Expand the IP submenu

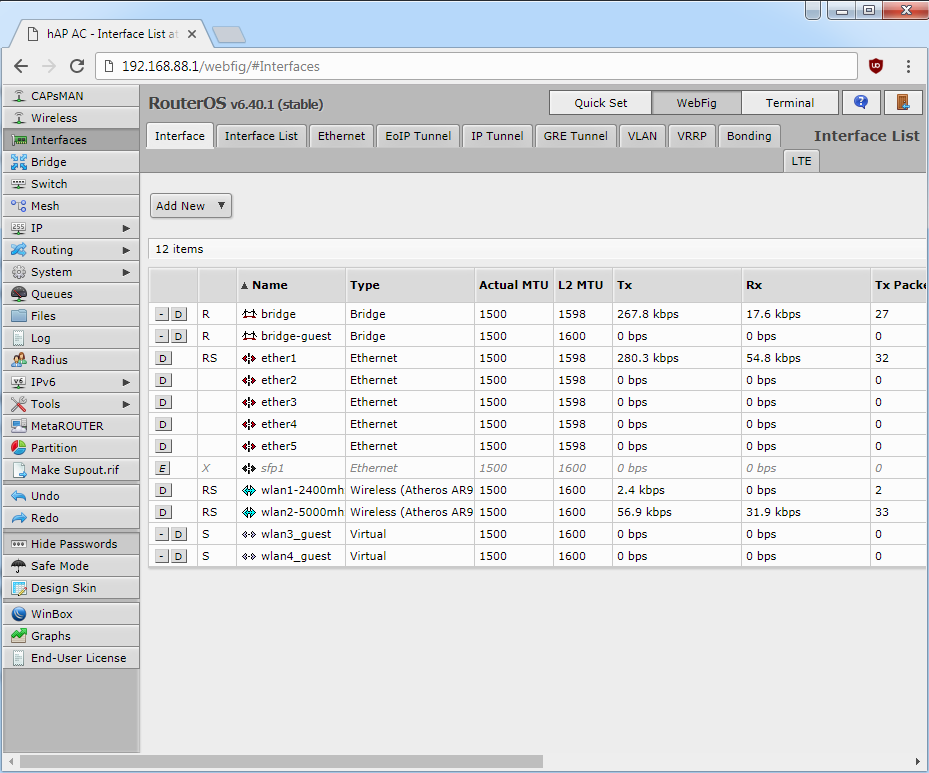coord(71,228)
